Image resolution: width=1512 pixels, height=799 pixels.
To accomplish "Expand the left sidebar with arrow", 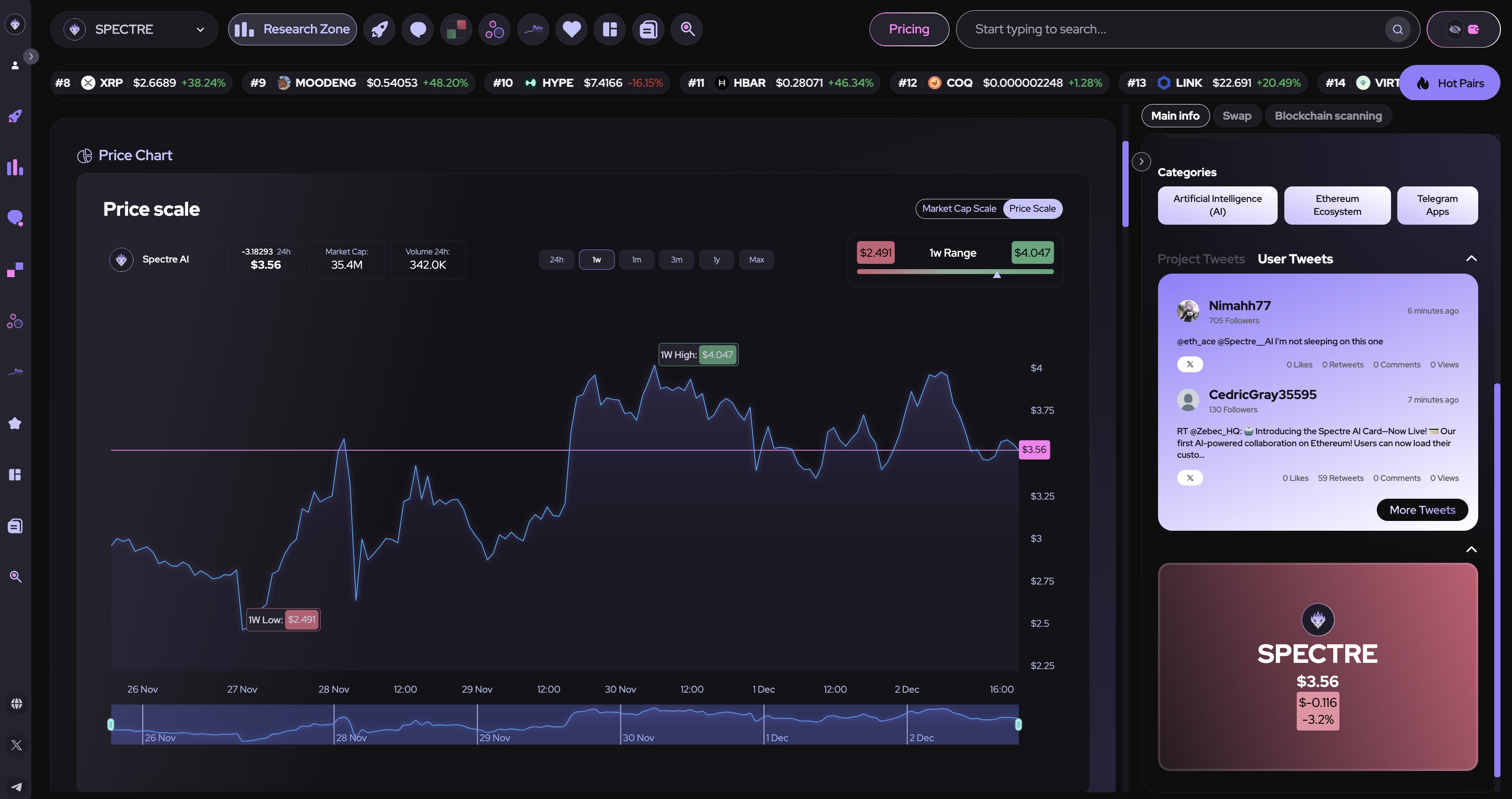I will point(31,56).
